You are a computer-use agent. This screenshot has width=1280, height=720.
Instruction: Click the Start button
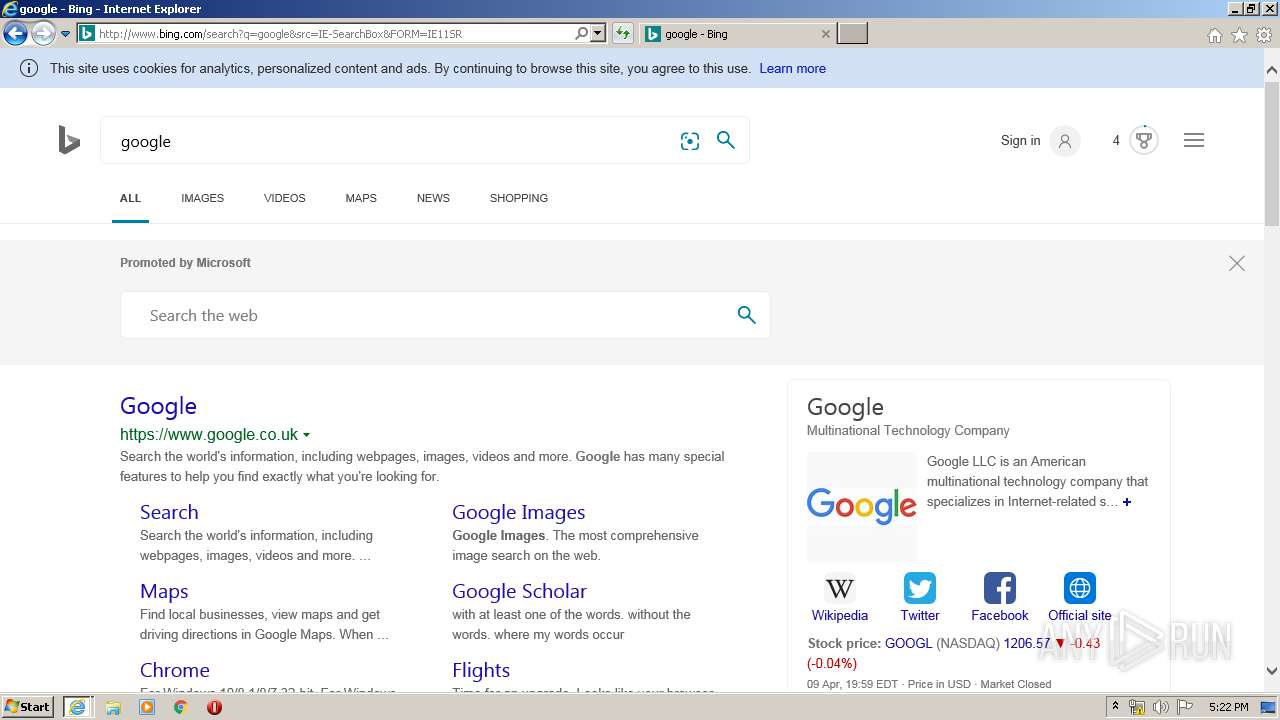(28, 707)
